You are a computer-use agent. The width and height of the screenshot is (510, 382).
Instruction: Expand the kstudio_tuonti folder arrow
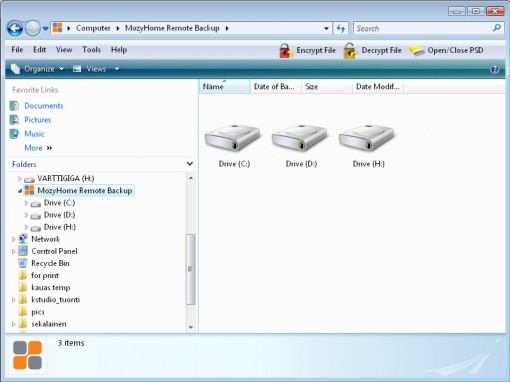pos(13,300)
